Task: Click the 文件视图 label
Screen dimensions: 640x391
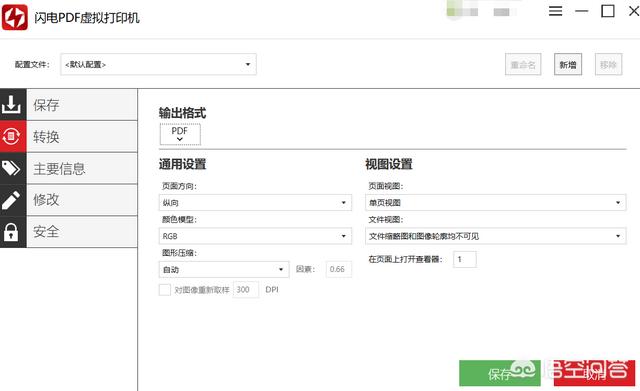Action: pyautogui.click(x=386, y=220)
